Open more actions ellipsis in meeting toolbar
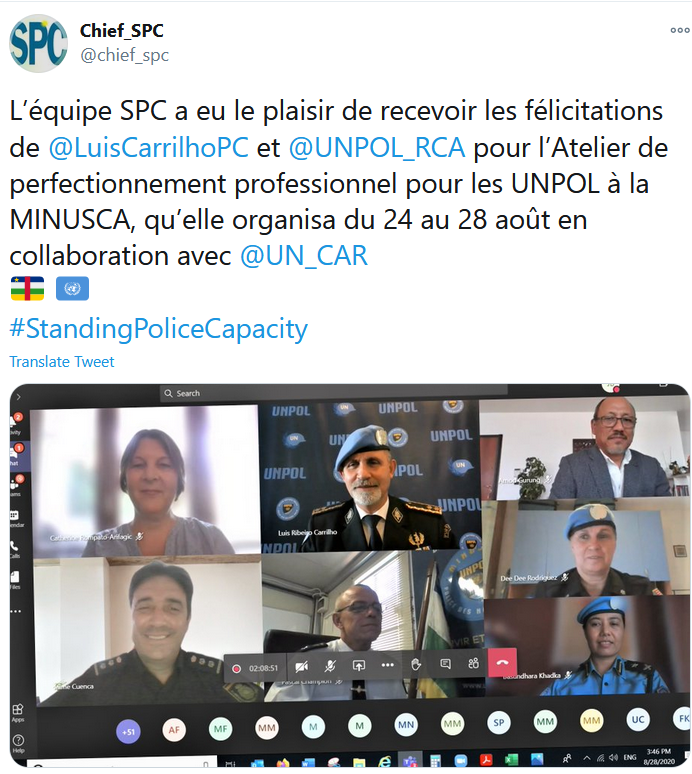This screenshot has height=774, width=692. 387,665
